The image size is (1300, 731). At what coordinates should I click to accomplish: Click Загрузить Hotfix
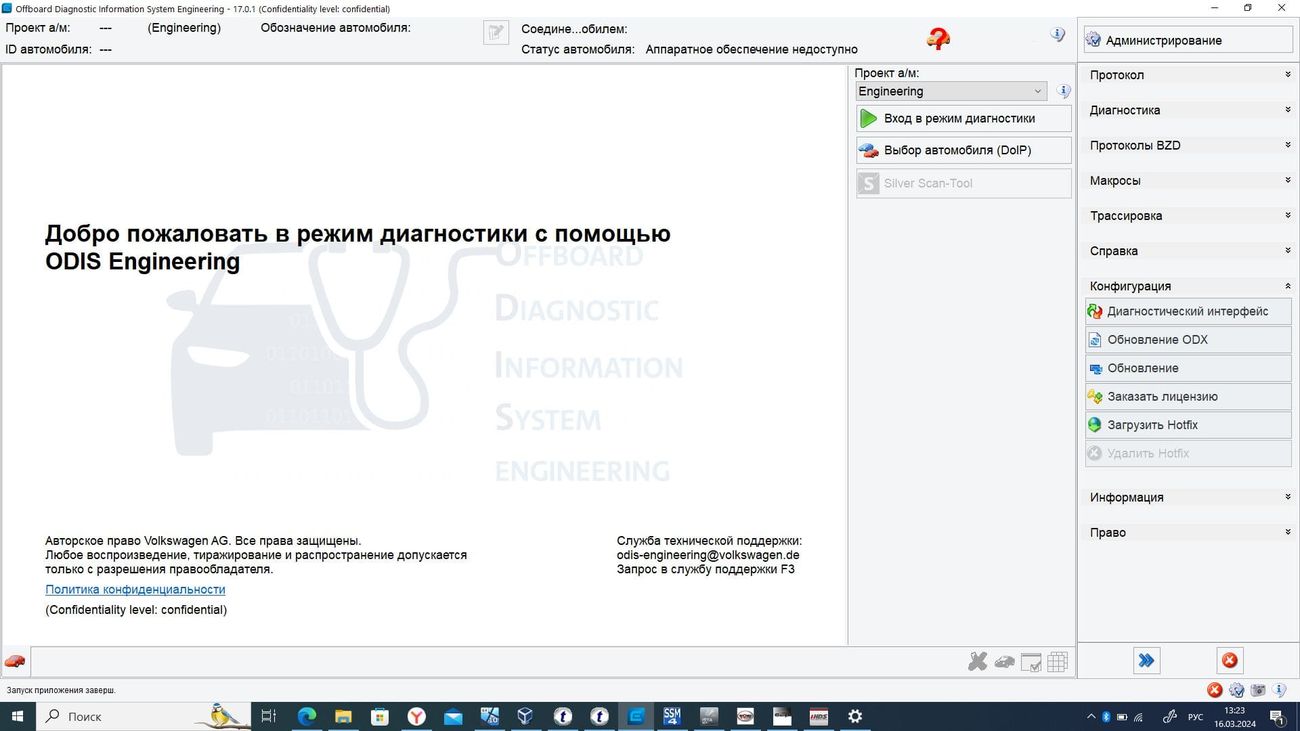coord(1188,425)
